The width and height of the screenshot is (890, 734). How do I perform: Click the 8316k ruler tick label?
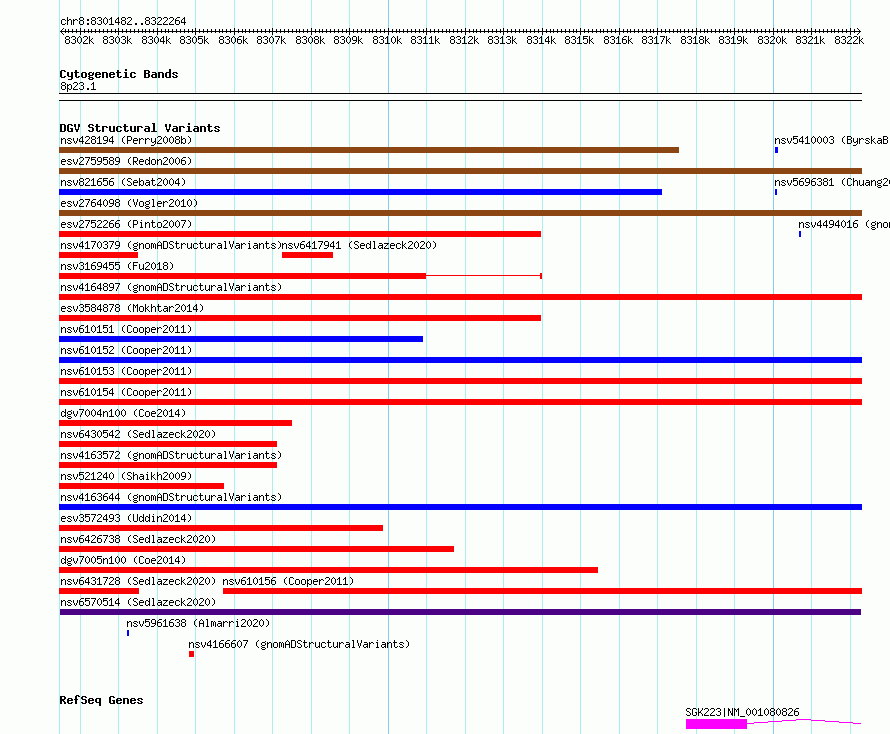tap(618, 40)
